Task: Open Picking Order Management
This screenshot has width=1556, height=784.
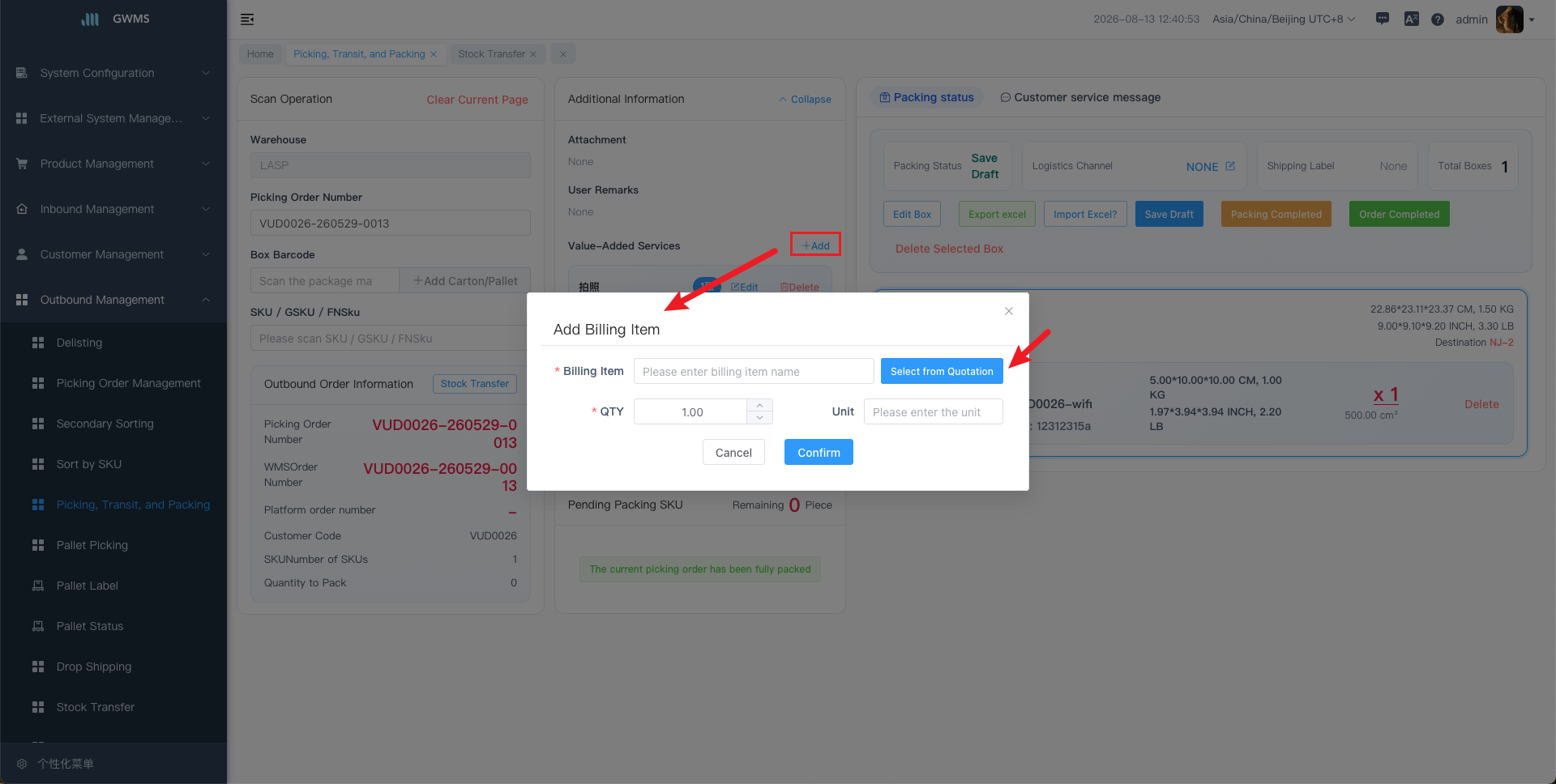Action: [x=113, y=383]
